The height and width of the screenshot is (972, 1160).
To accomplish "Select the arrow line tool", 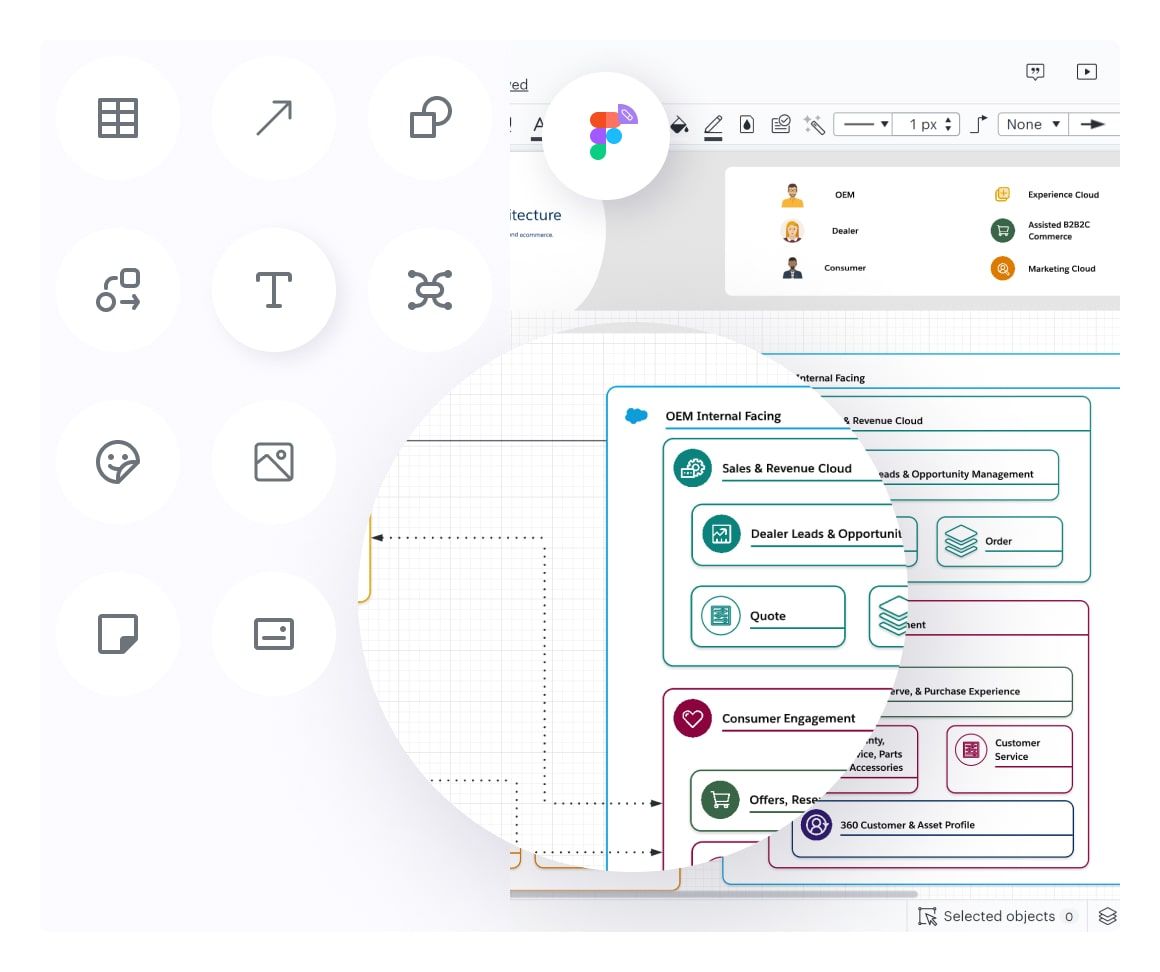I will [273, 118].
